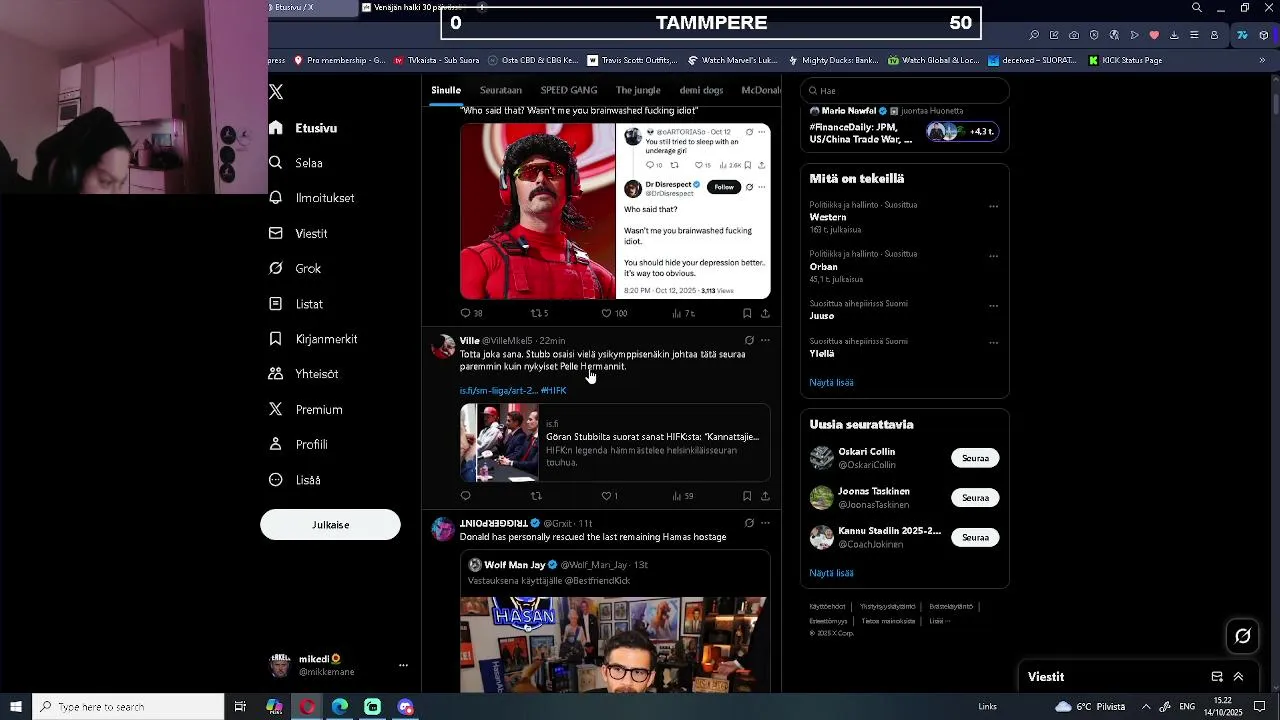Open Task View in taskbar
Viewport: 1280px width, 720px height.
click(240, 707)
